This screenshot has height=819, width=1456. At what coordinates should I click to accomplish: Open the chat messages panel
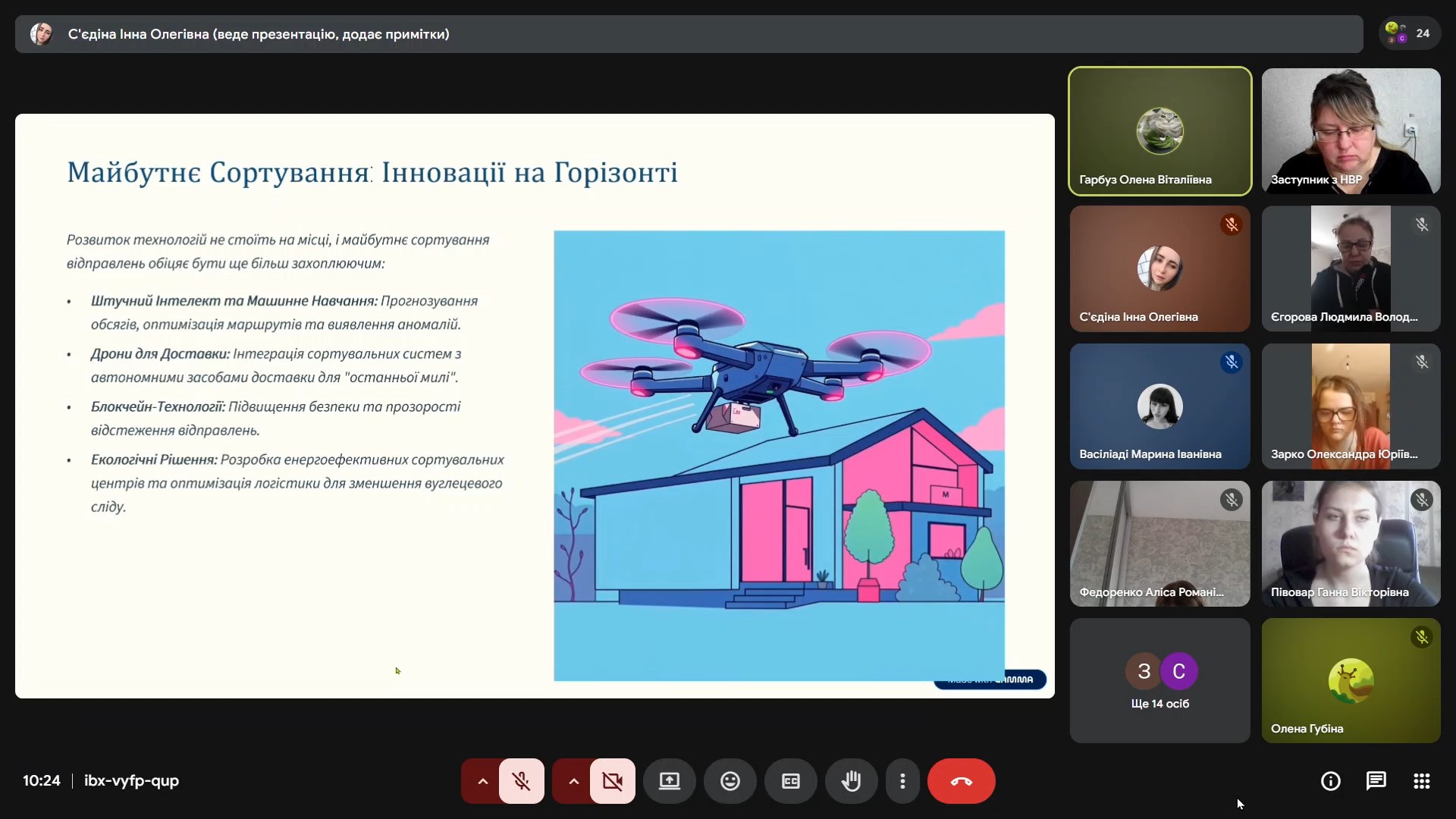[1376, 781]
